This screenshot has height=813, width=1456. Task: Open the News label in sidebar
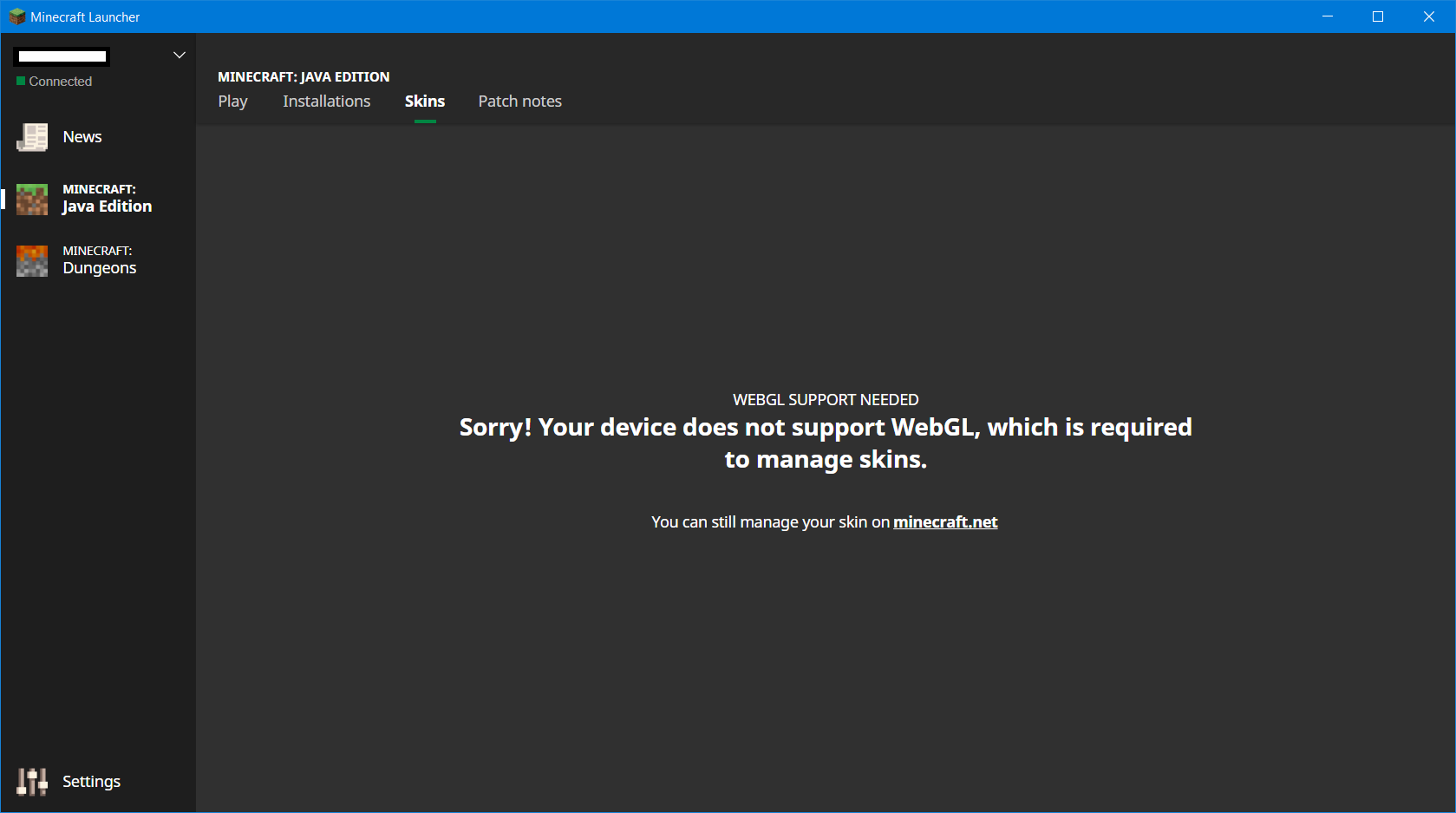[x=82, y=137]
